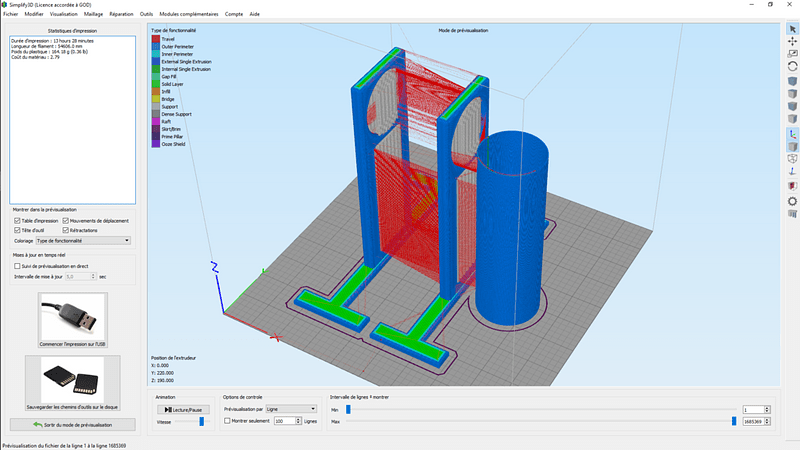Screen dimensions: 800x450
Task: Toggle solid model rendering icon
Action: (x=792, y=146)
